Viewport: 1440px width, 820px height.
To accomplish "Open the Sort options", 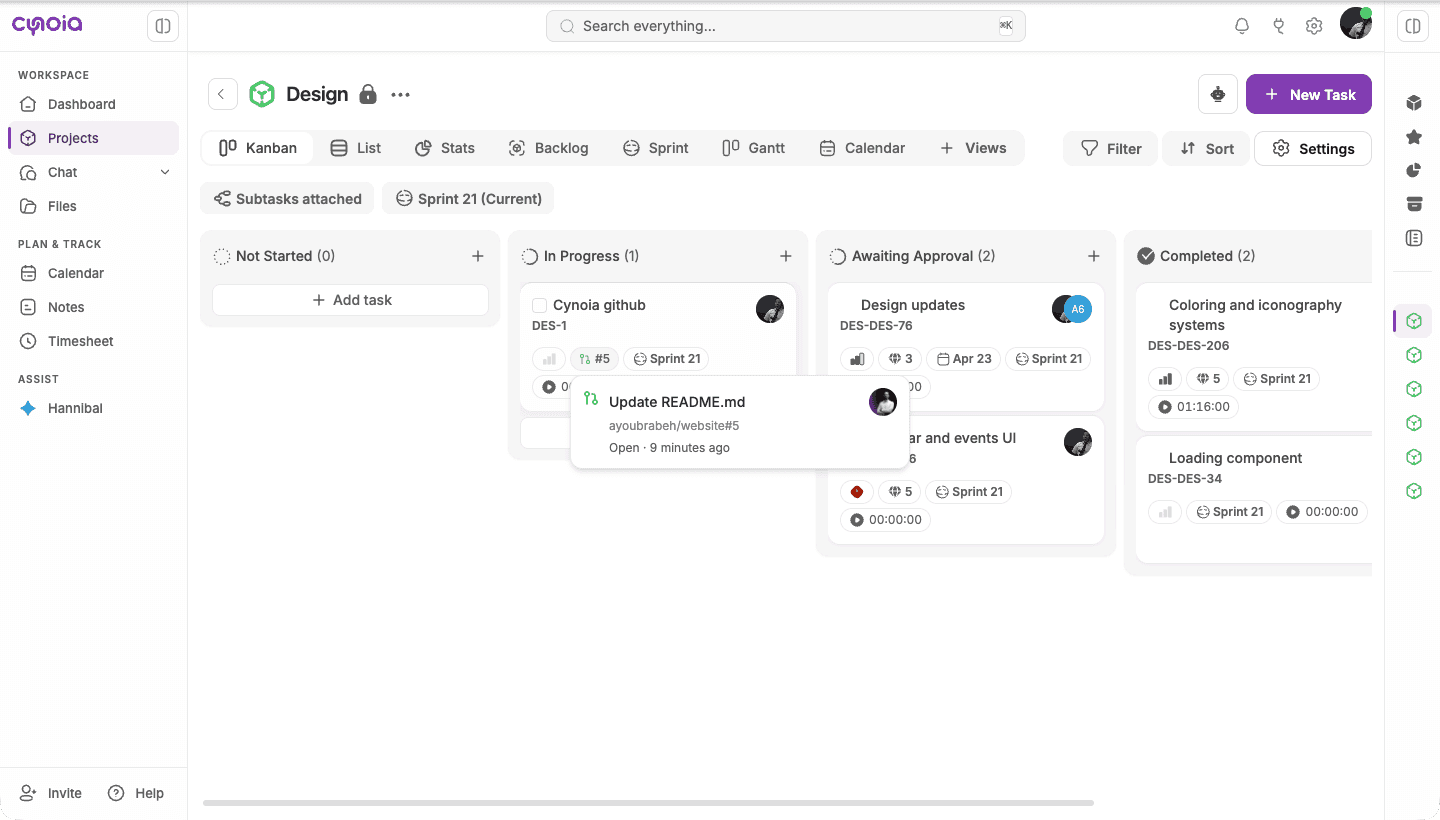I will [x=1206, y=149].
